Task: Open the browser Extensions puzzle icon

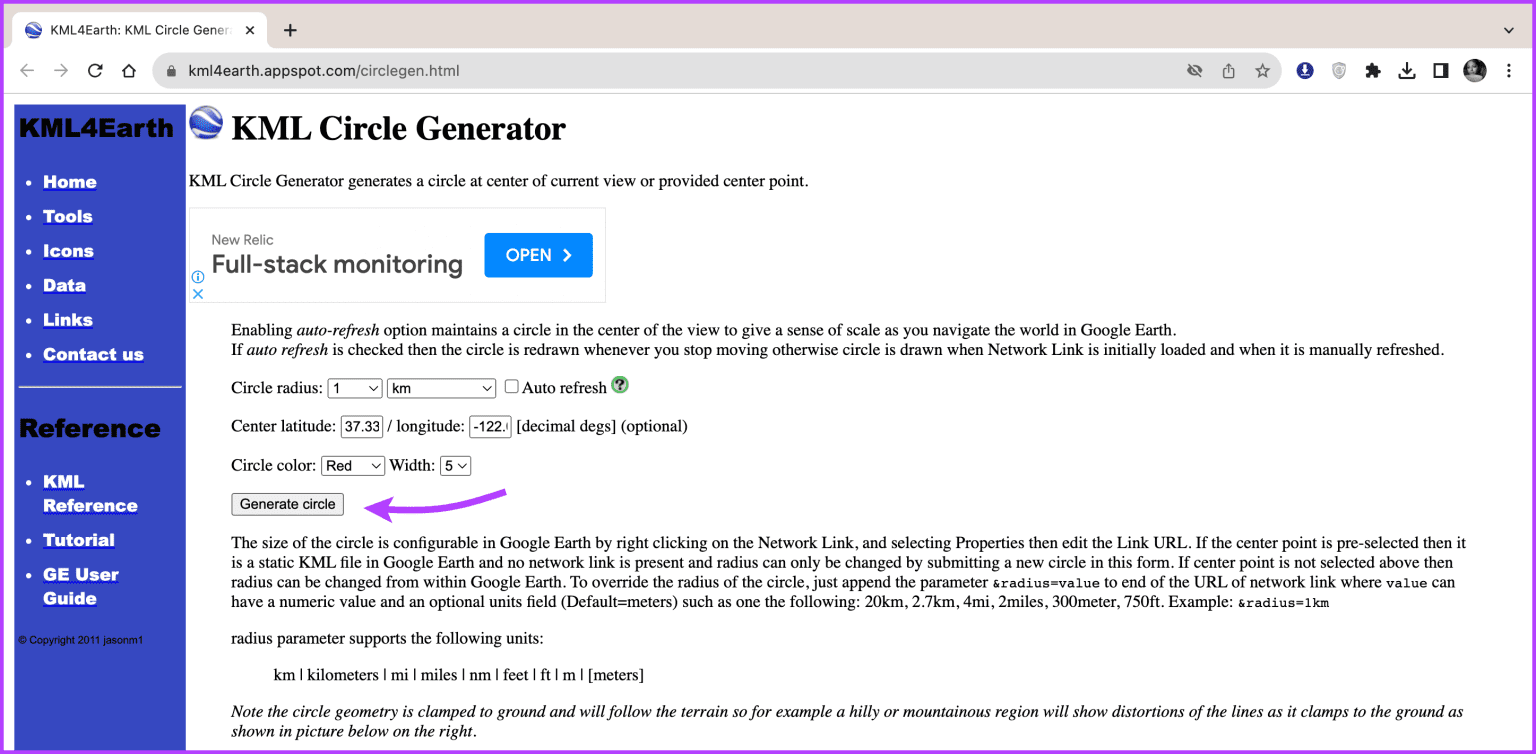Action: point(1373,71)
